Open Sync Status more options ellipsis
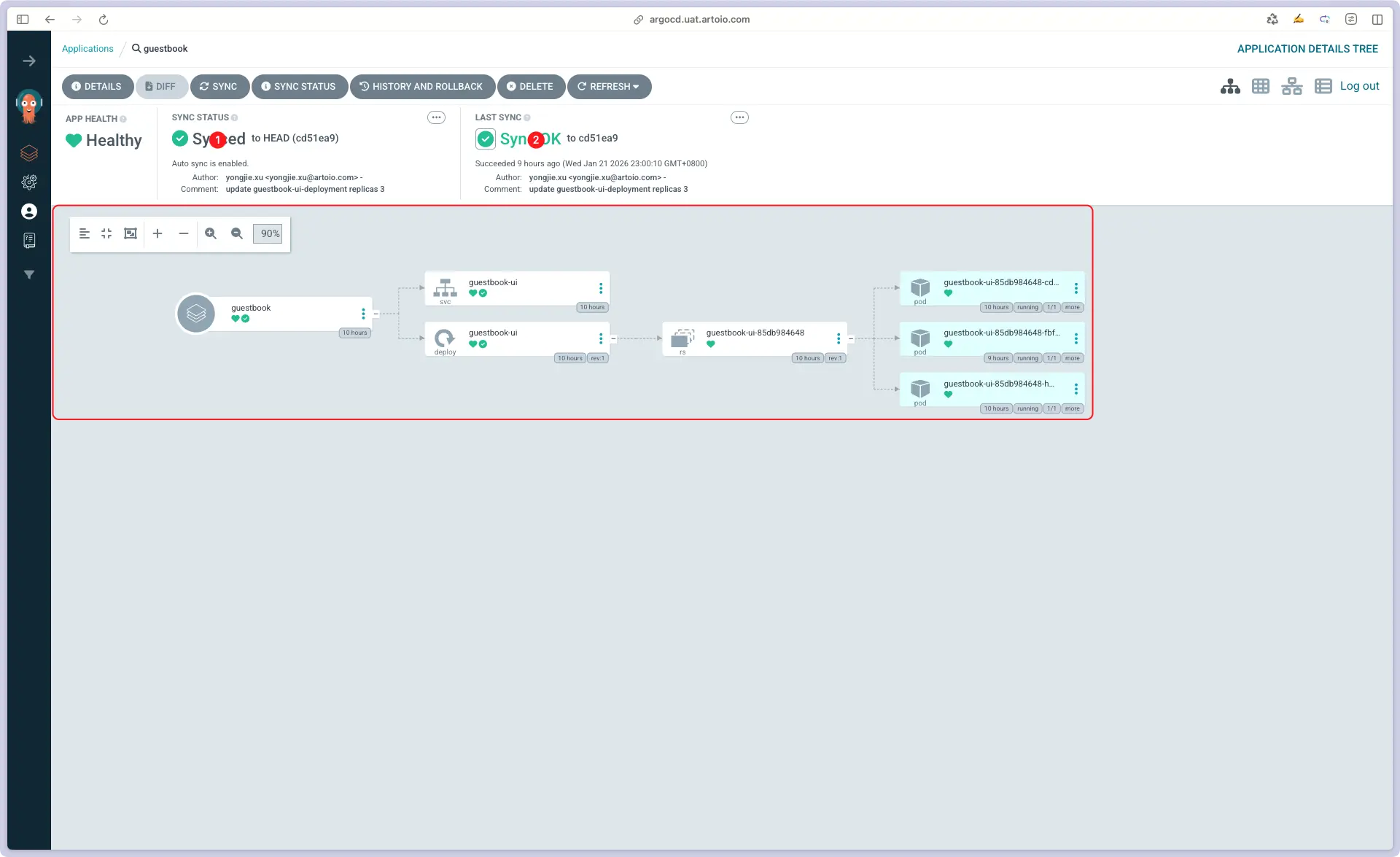Viewport: 1400px width, 857px height. (436, 117)
